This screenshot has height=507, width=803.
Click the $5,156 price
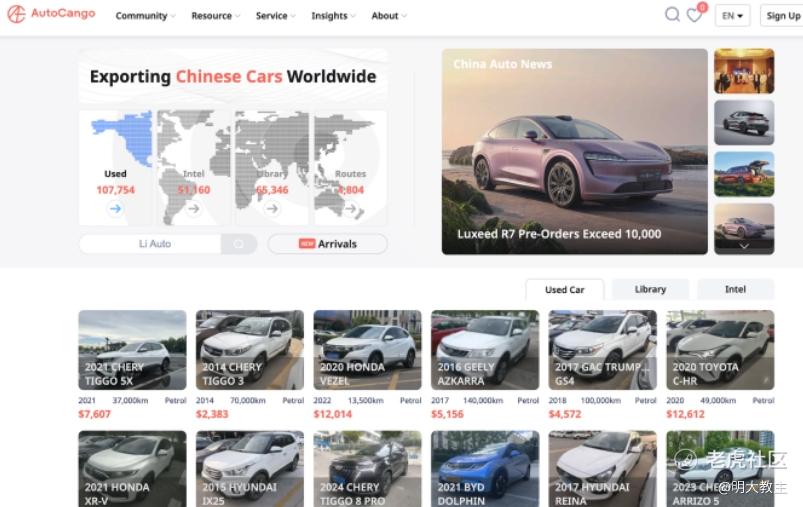coord(447,414)
